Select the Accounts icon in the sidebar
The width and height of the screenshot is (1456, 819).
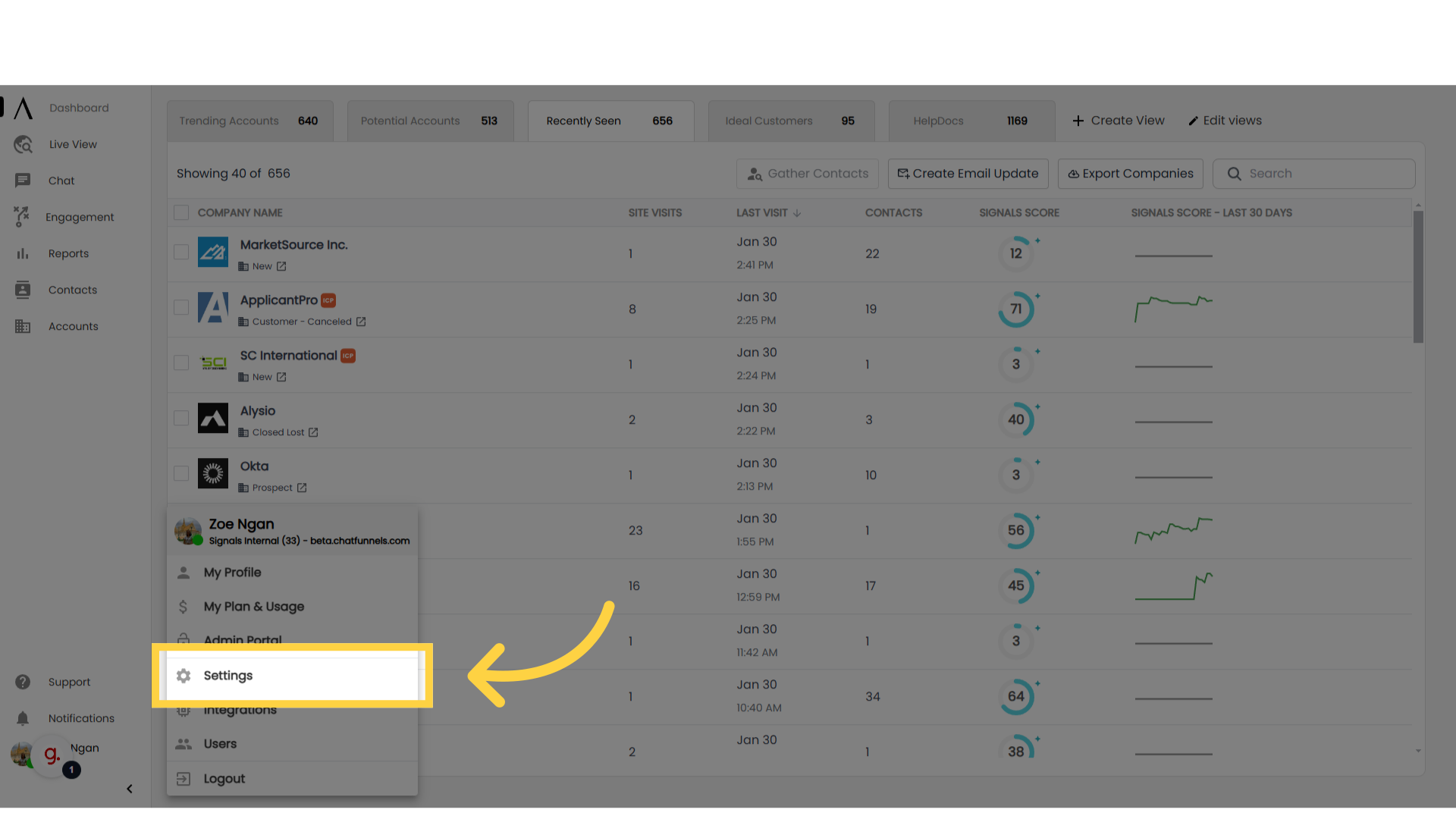(23, 326)
